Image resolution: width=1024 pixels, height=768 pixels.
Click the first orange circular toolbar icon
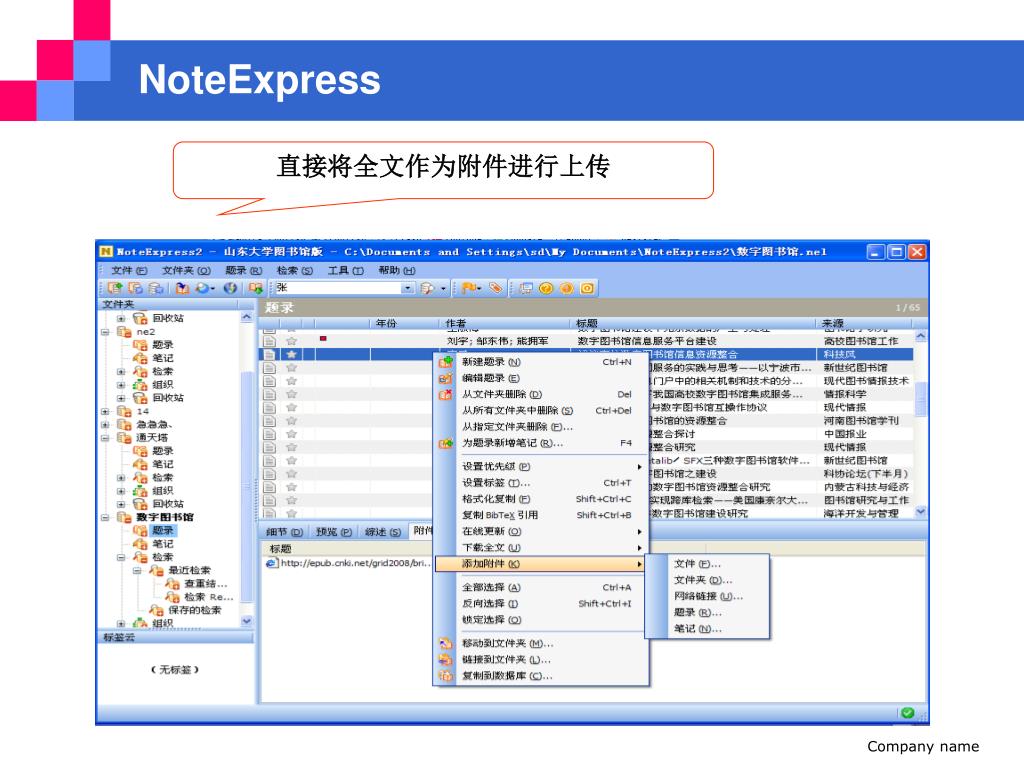point(546,288)
